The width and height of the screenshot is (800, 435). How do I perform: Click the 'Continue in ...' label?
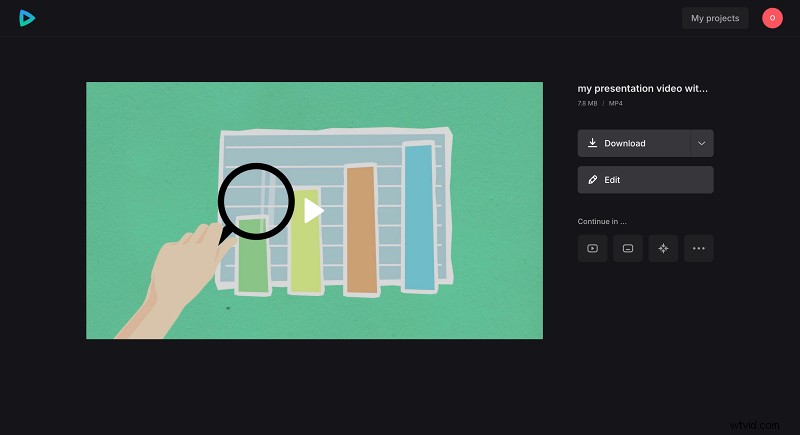pyautogui.click(x=602, y=221)
